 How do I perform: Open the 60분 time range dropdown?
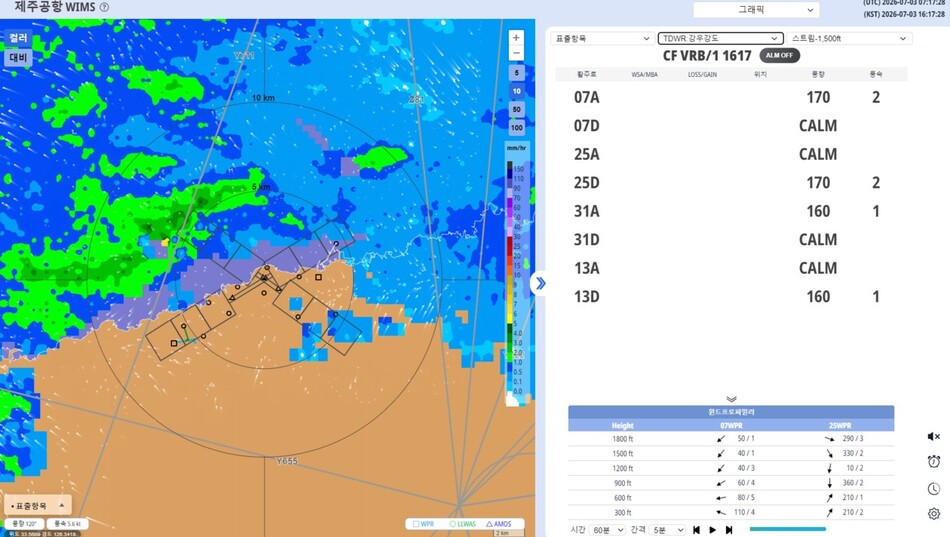click(x=608, y=530)
